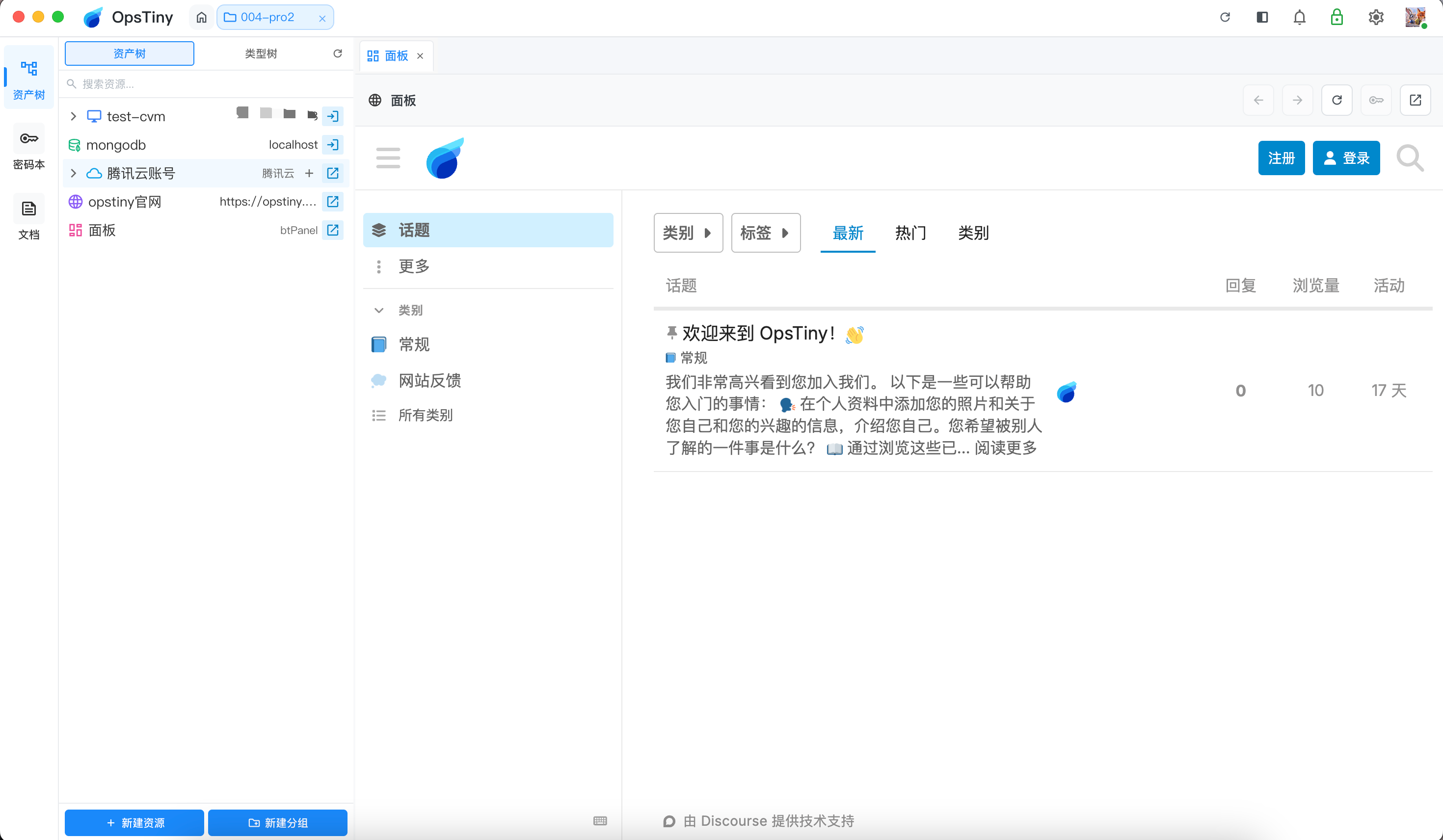Screen dimensions: 1443x840
Task: Sort topics by the 浏览量 column
Action: click(x=1316, y=286)
